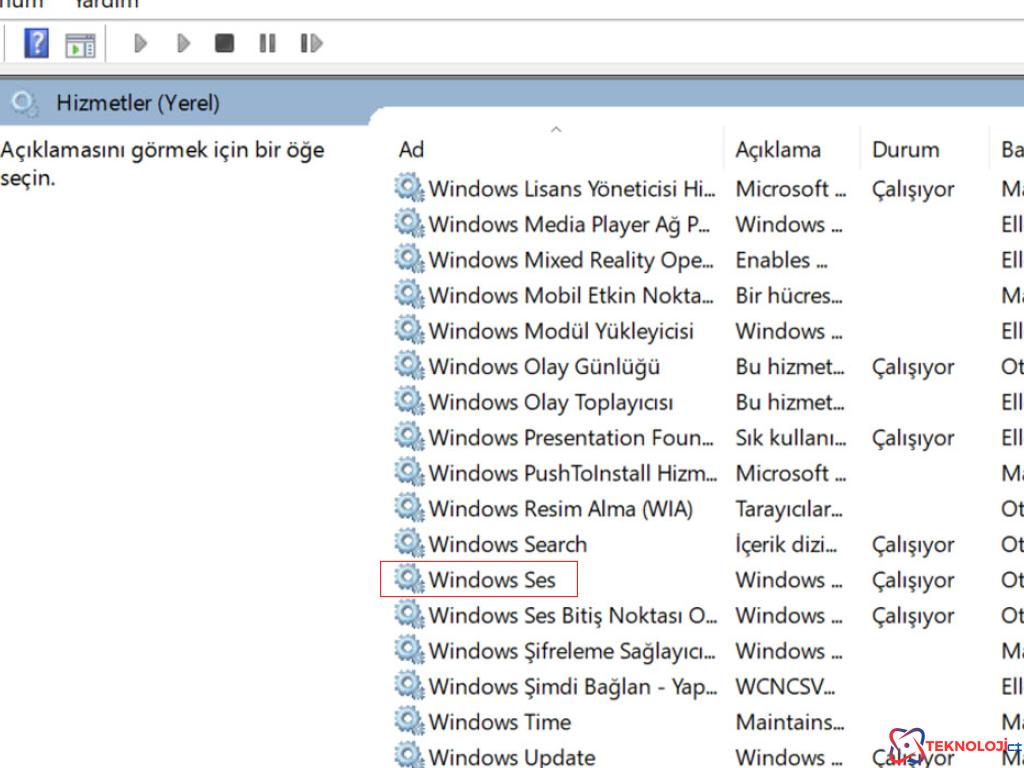Click the Açıklama column header
Viewport: 1024px width, 768px height.
(778, 150)
